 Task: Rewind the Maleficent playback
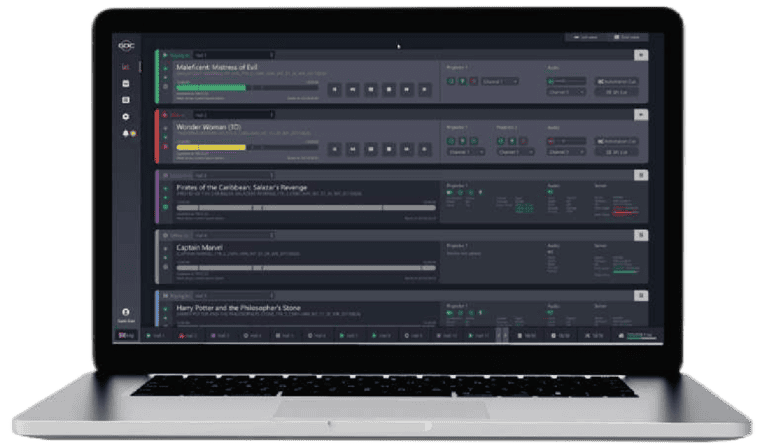353,89
